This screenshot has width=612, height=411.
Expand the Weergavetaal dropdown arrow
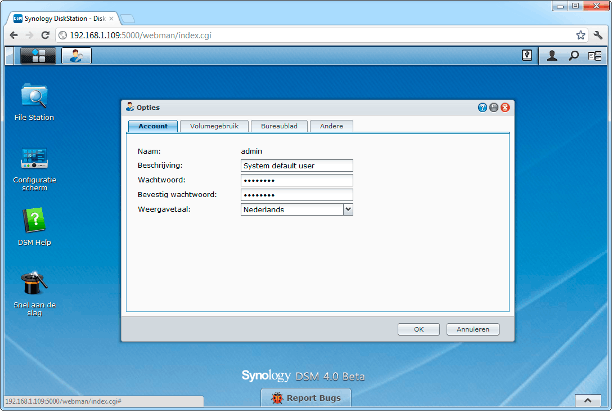tap(348, 210)
